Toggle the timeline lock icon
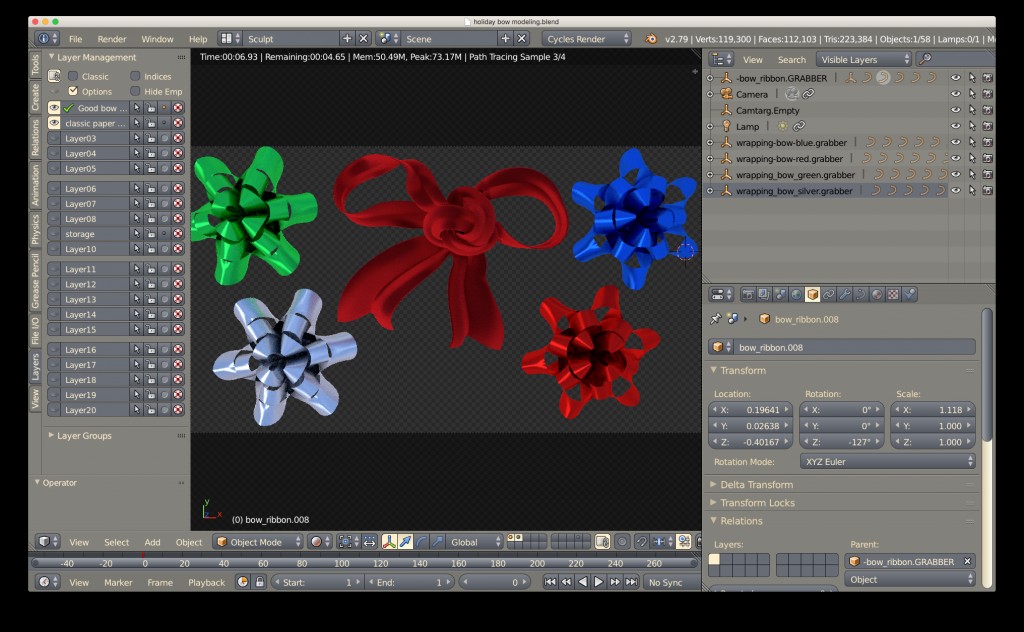 pos(259,582)
